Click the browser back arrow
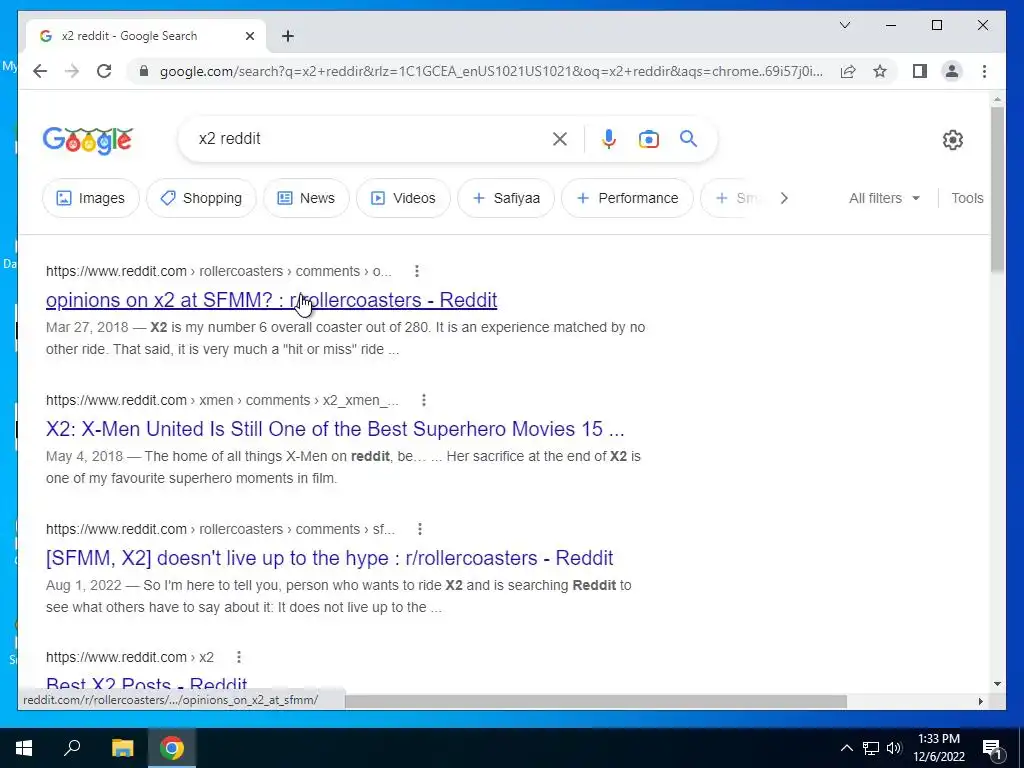Viewport: 1024px width, 768px height. (x=40, y=71)
